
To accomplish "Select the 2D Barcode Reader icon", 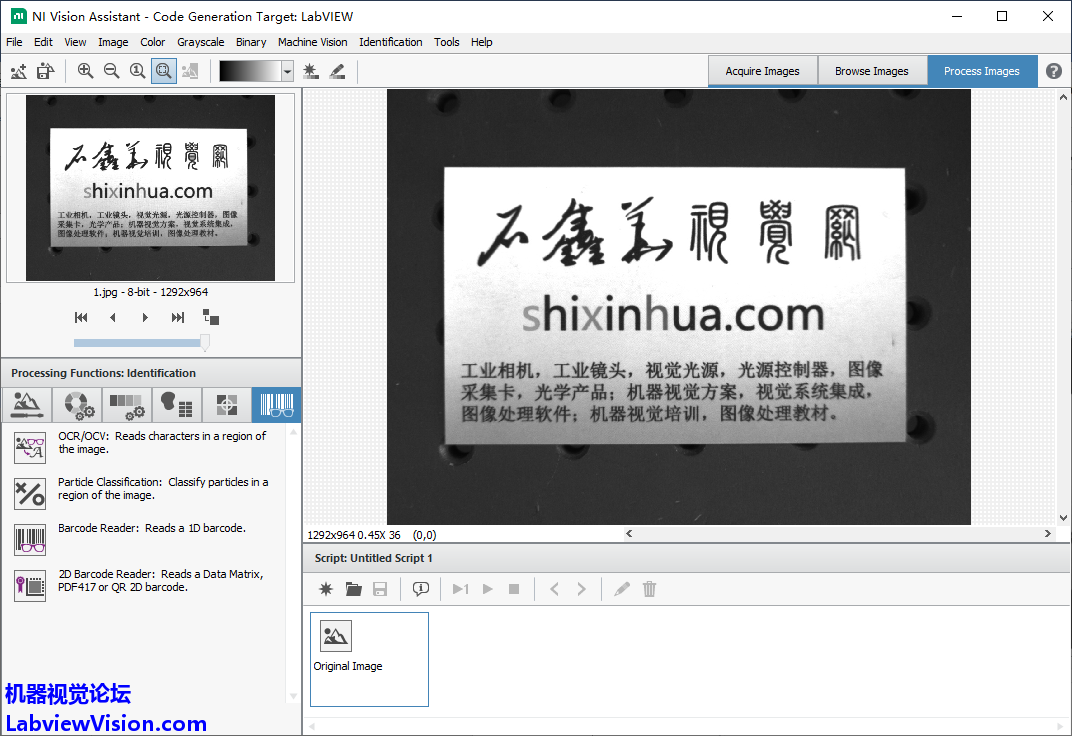I will pos(30,586).
